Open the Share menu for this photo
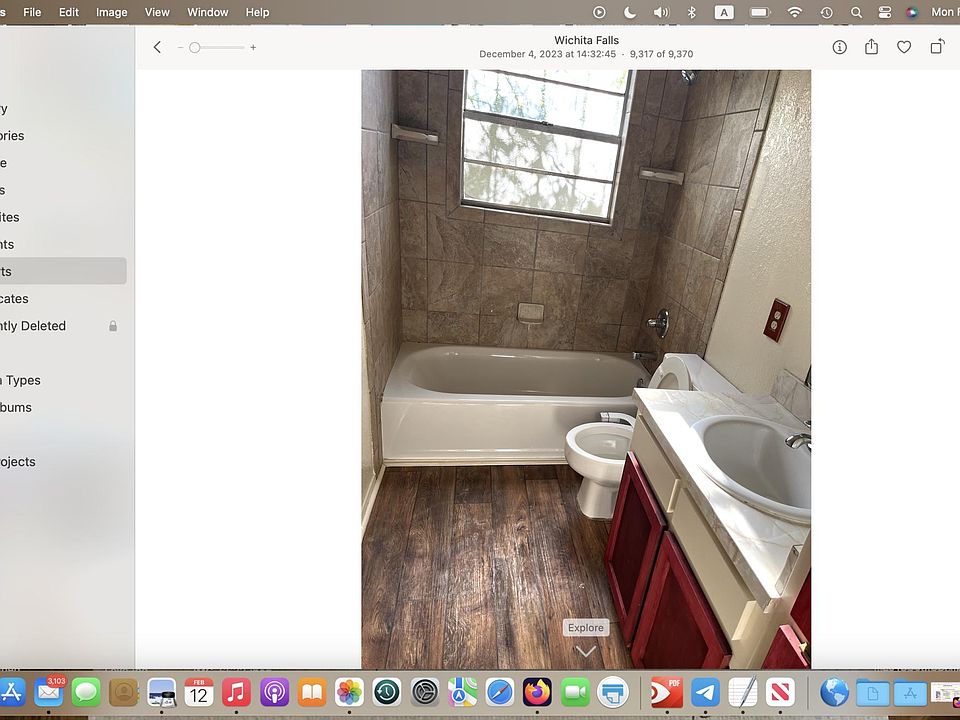 [x=871, y=47]
